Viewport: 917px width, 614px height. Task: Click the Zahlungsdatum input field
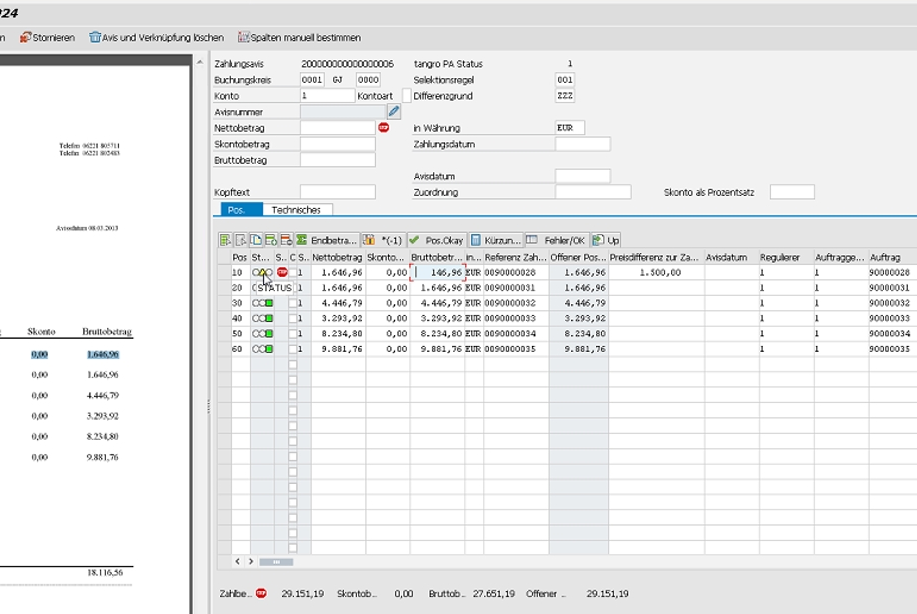pyautogui.click(x=582, y=144)
